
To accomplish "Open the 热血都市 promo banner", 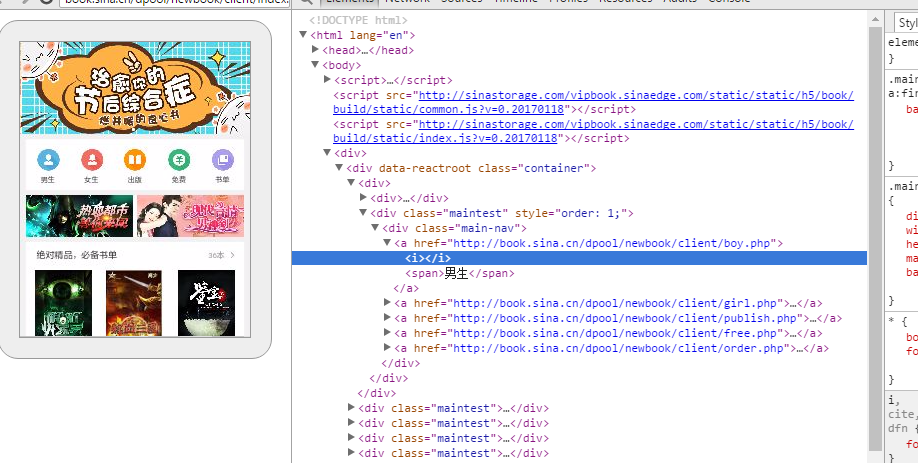I will coord(80,216).
